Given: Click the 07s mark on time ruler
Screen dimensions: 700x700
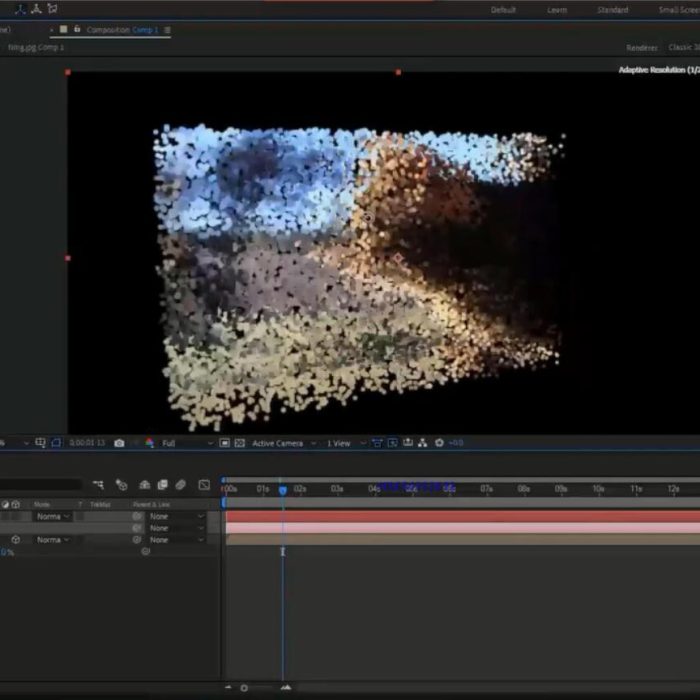Looking at the screenshot, I should (486, 489).
